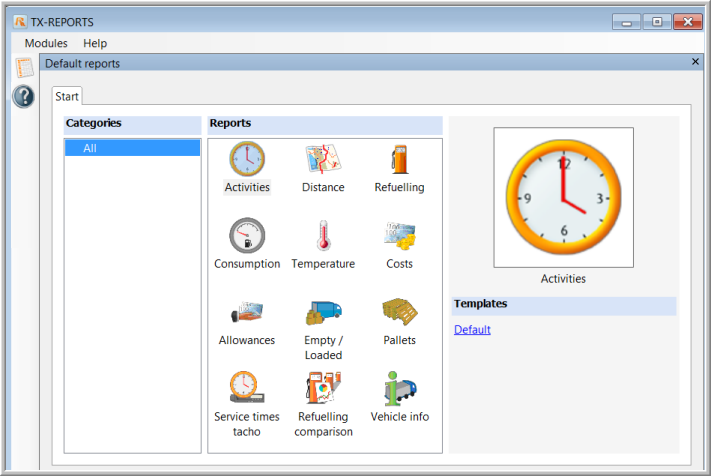Select the All category
This screenshot has height=476, width=711.
point(132,148)
